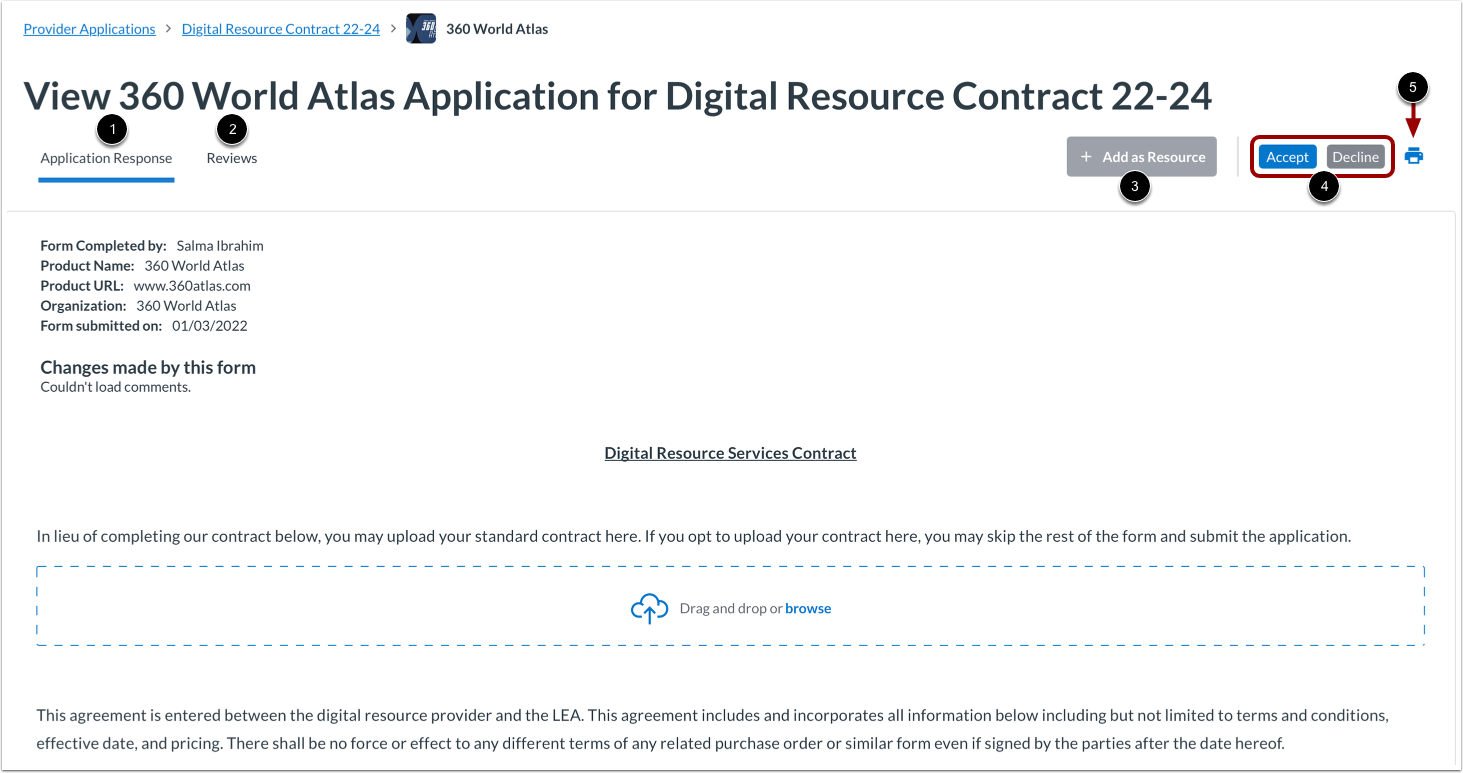Click the cloud upload icon in the drop area

click(x=649, y=607)
